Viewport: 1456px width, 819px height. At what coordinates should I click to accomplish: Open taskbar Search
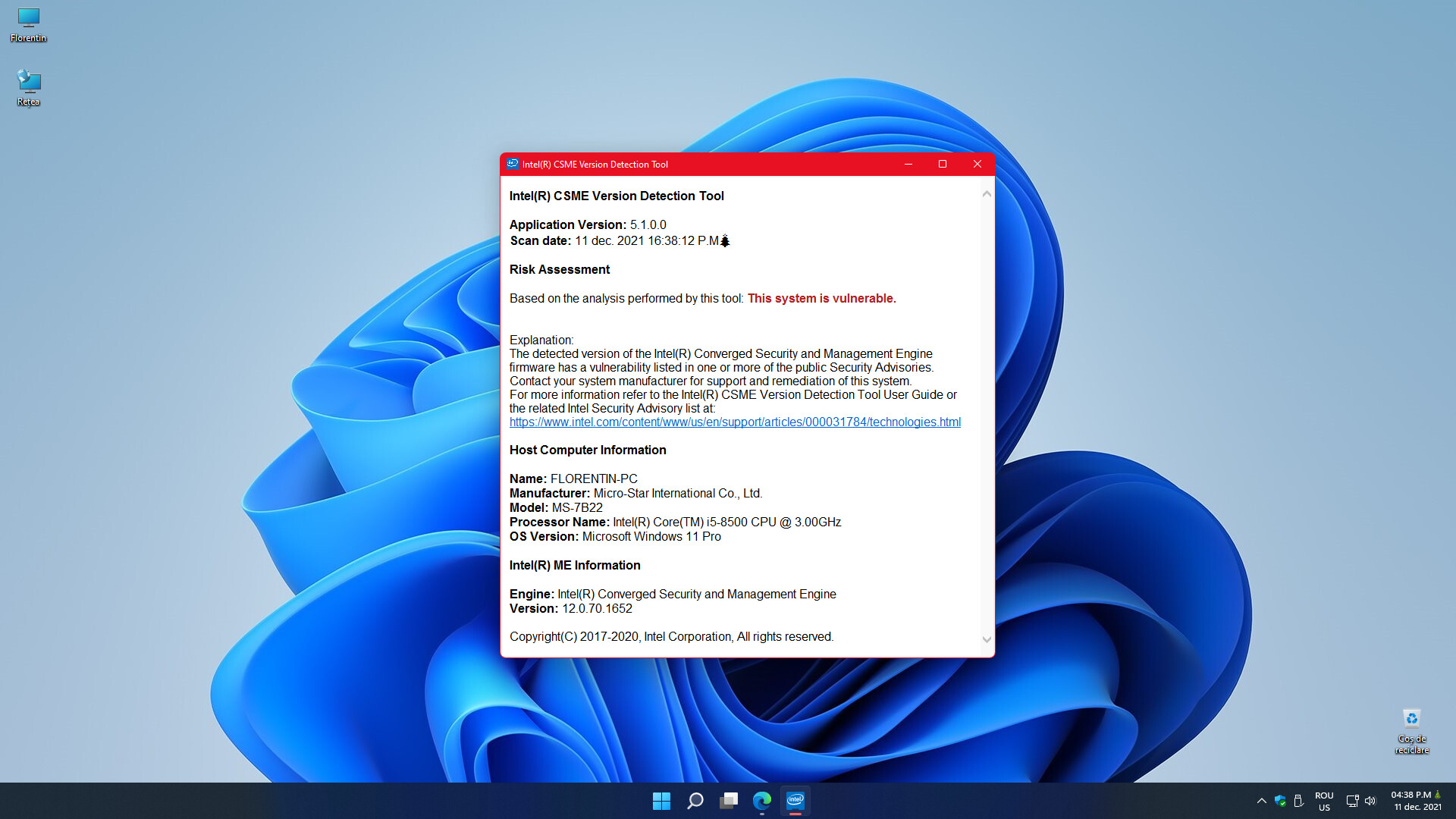click(695, 801)
